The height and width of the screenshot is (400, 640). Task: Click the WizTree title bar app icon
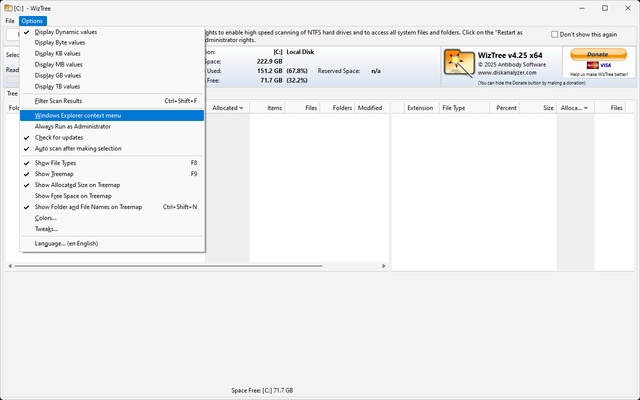[x=8, y=8]
